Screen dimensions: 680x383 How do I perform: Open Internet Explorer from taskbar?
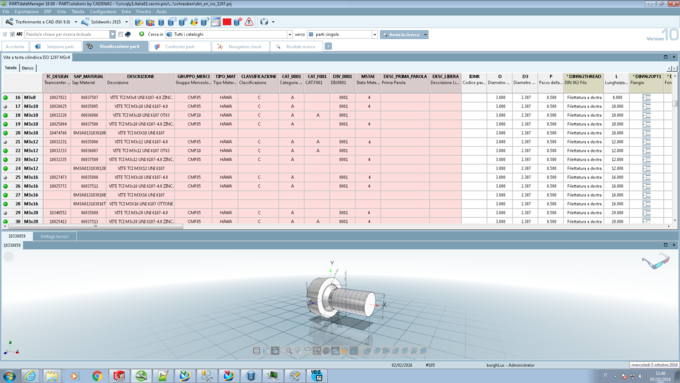click(30, 376)
